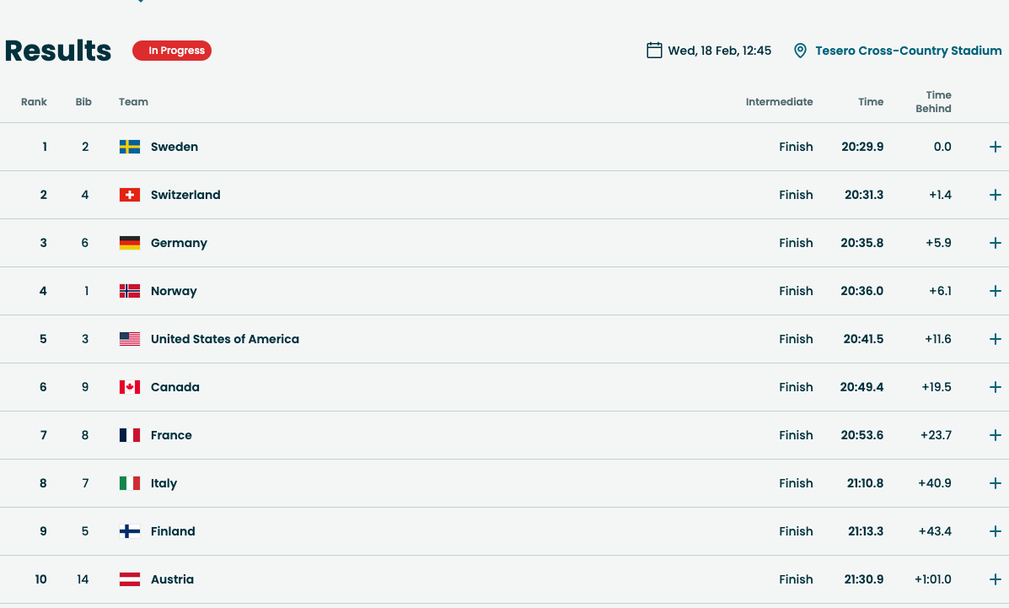This screenshot has height=608, width=1009.
Task: Click the Switzerland flag icon
Action: (x=129, y=195)
